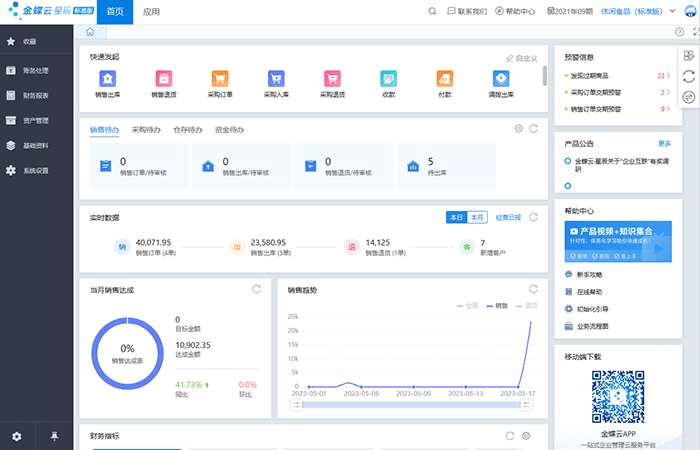Click the 付款 quick launch icon
Screen dimensions: 700x450
[444, 79]
